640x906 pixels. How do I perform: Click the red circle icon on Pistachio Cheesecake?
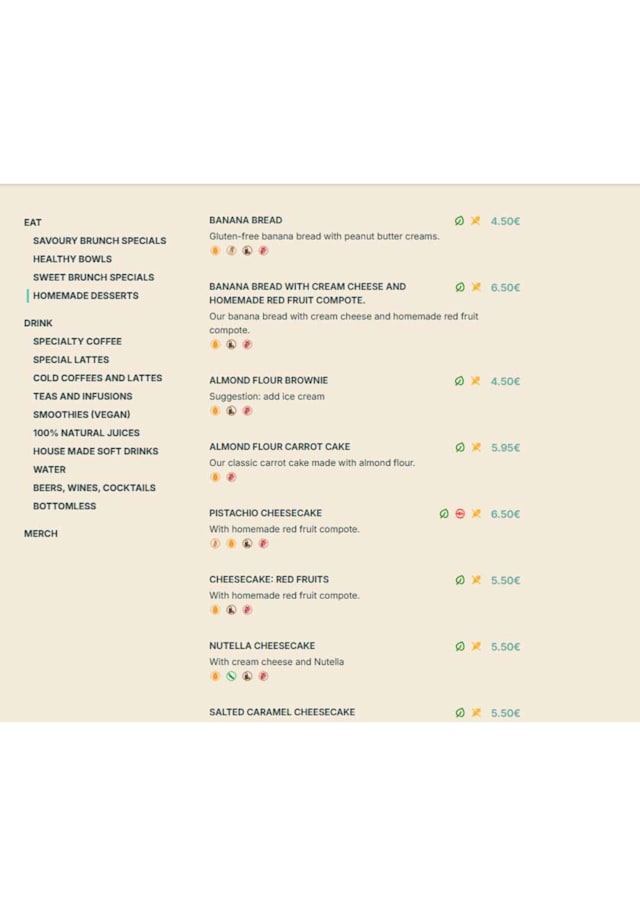click(460, 514)
